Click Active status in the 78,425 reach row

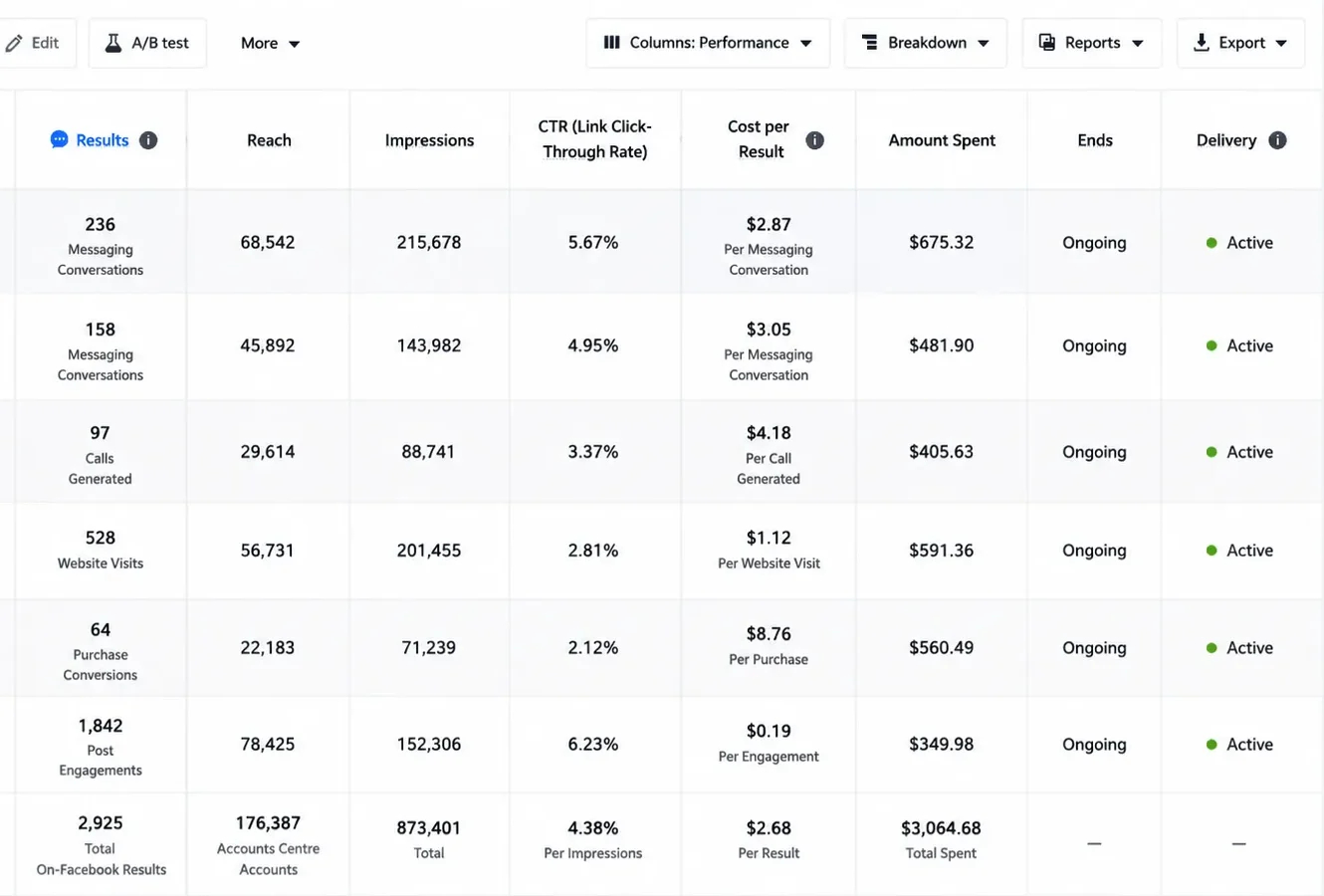coord(1249,745)
